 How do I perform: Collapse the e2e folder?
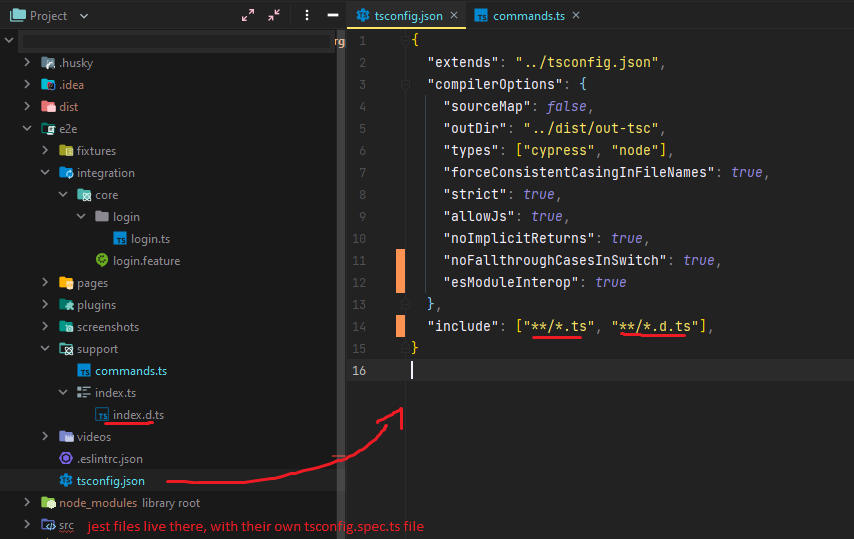27,128
